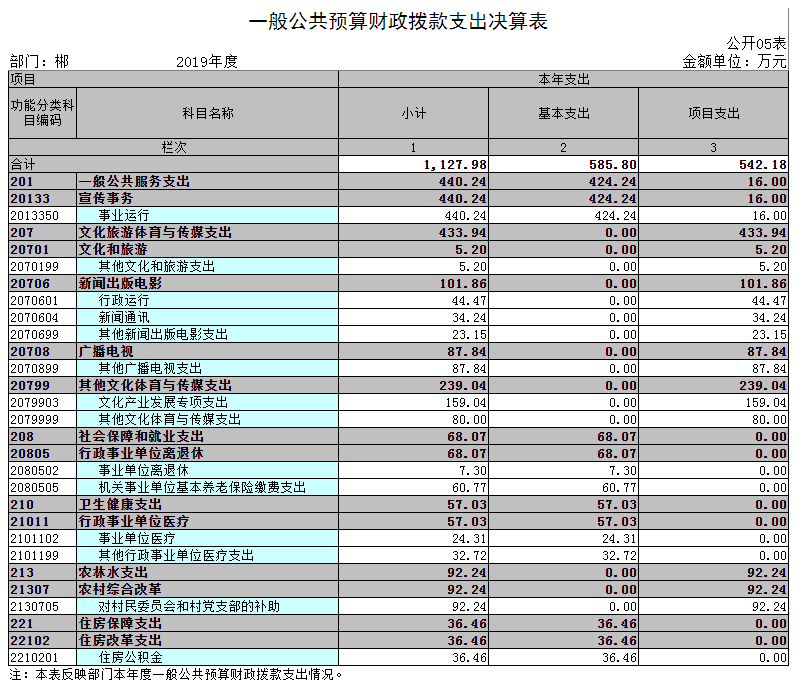The image size is (797, 683).
Task: Select the 项目支出 column header
Action: 713,113
